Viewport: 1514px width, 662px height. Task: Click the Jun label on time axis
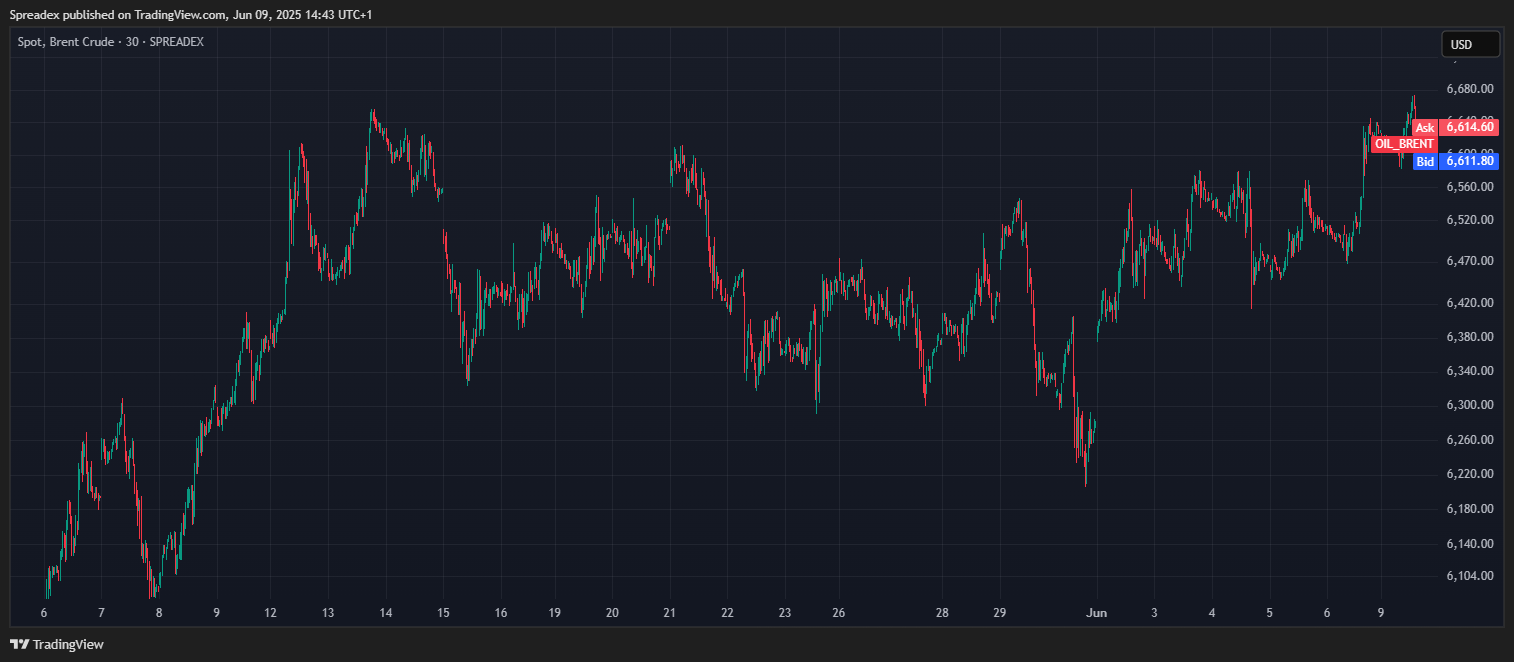[x=1097, y=613]
